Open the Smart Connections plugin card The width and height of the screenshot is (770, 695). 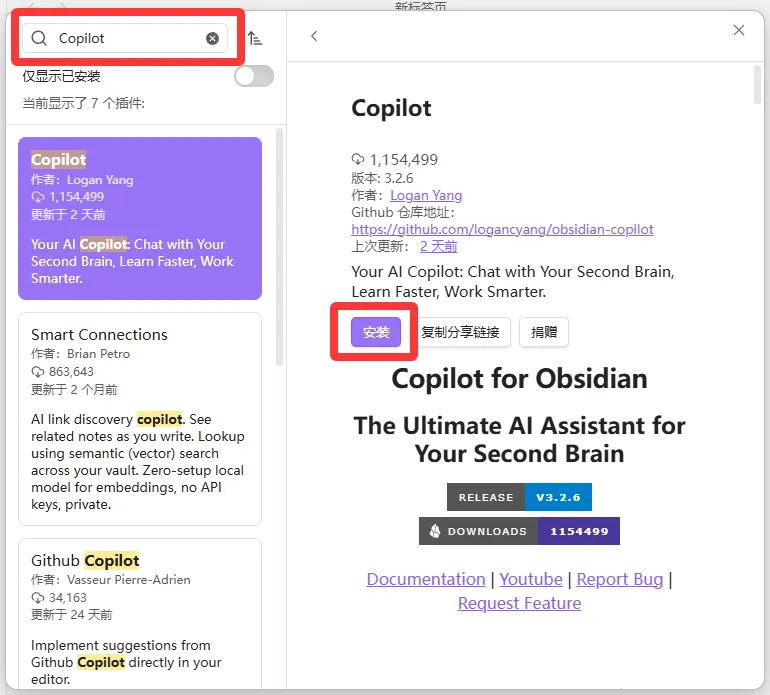(x=140, y=419)
